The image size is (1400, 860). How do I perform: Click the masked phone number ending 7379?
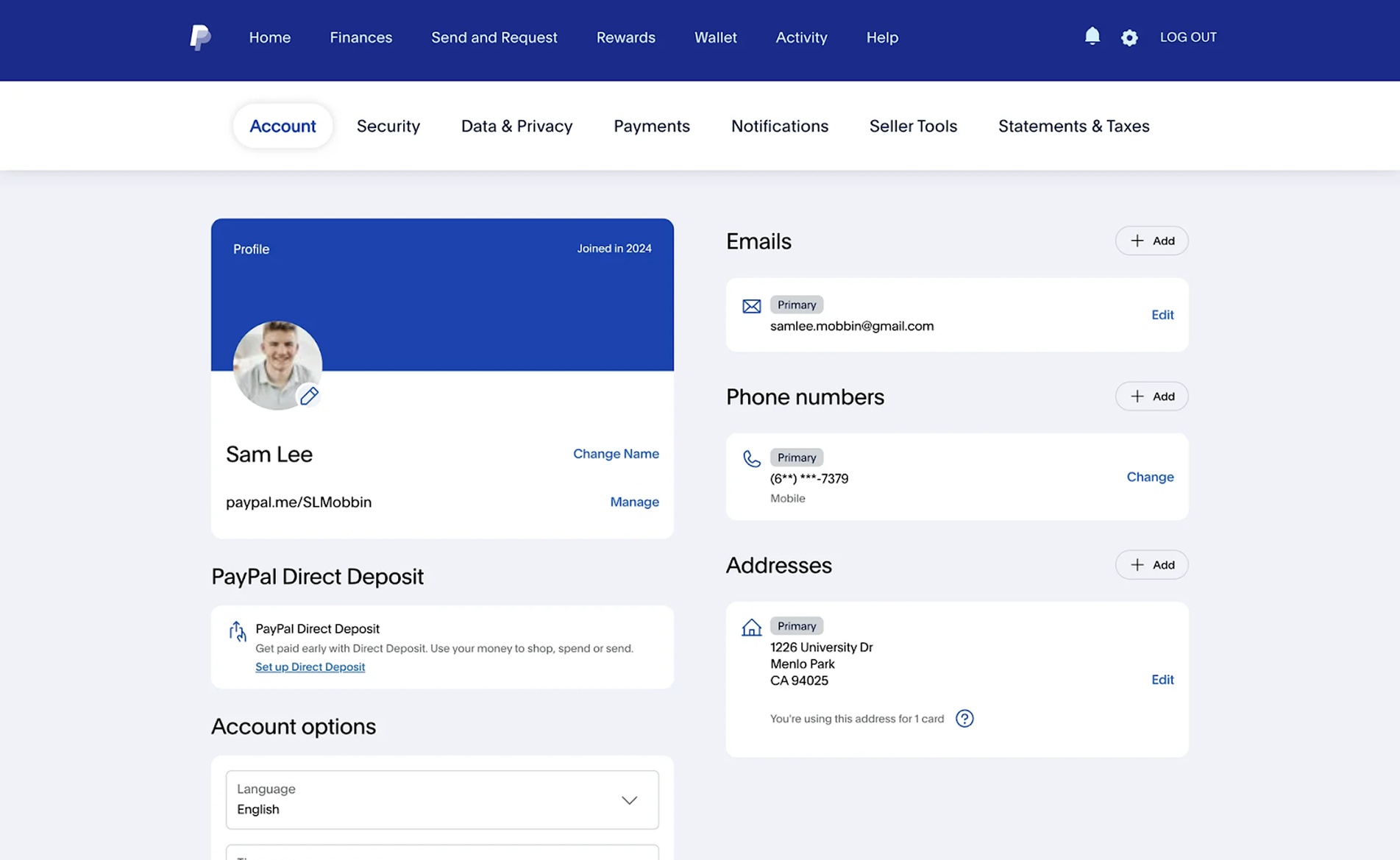pos(809,478)
